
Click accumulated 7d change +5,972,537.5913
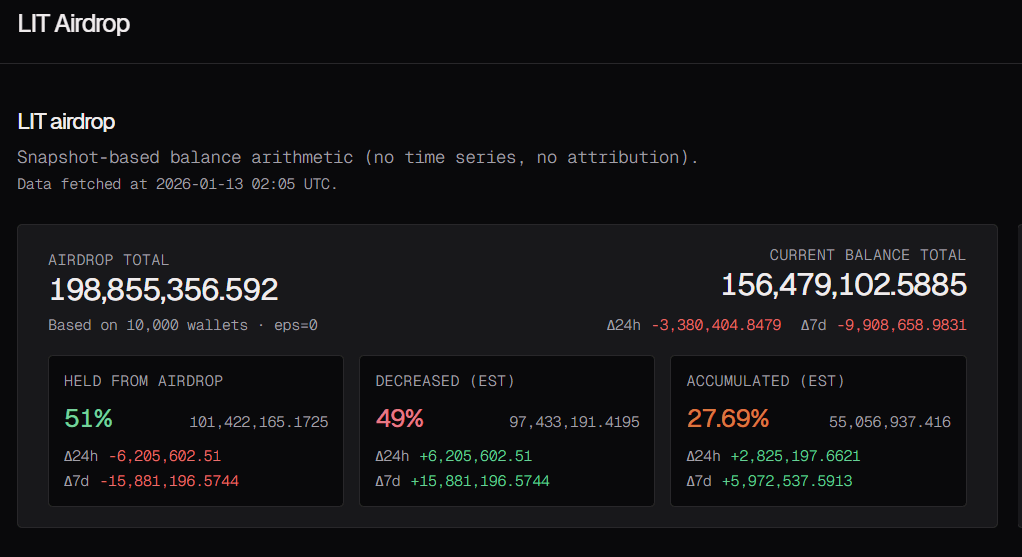pos(787,481)
